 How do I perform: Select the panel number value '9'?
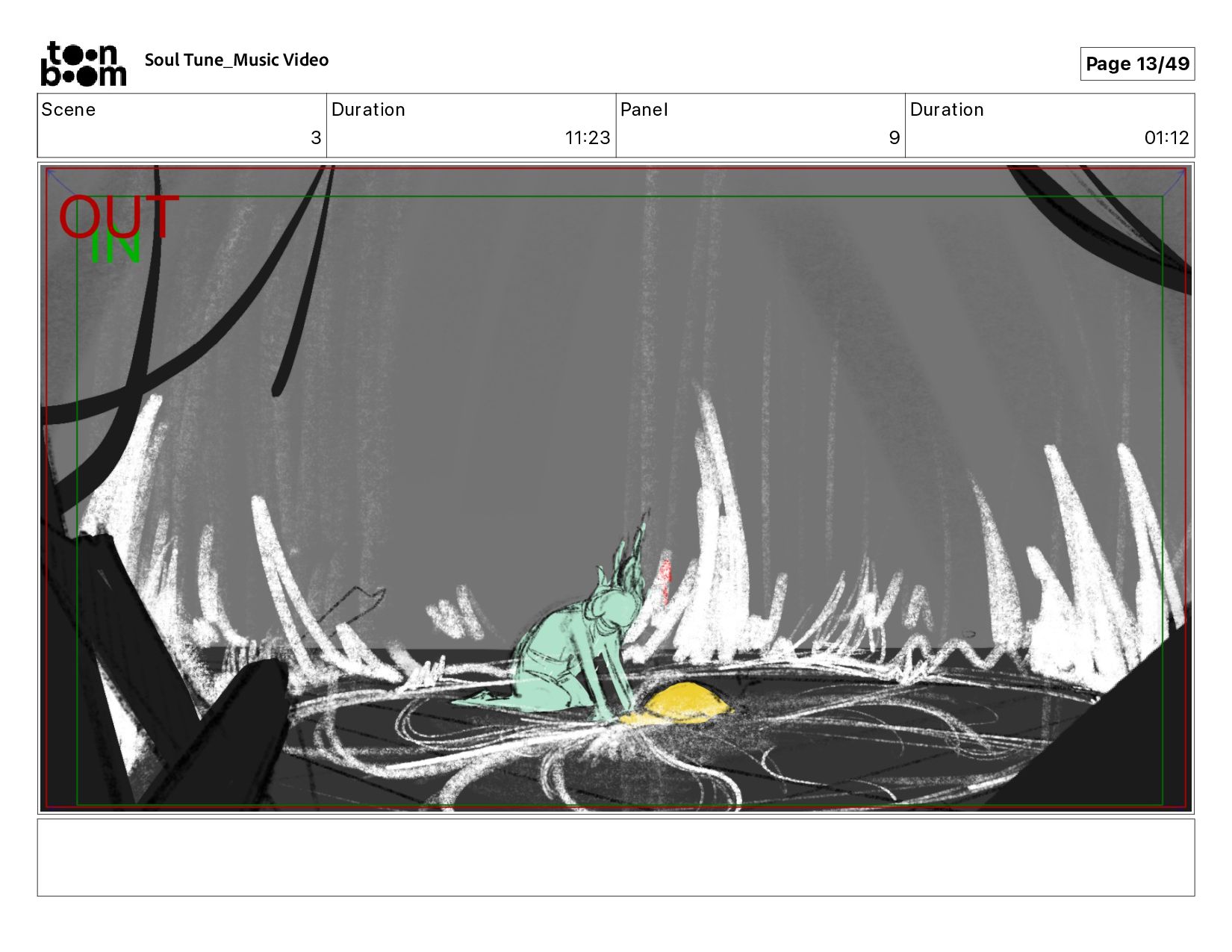point(895,138)
